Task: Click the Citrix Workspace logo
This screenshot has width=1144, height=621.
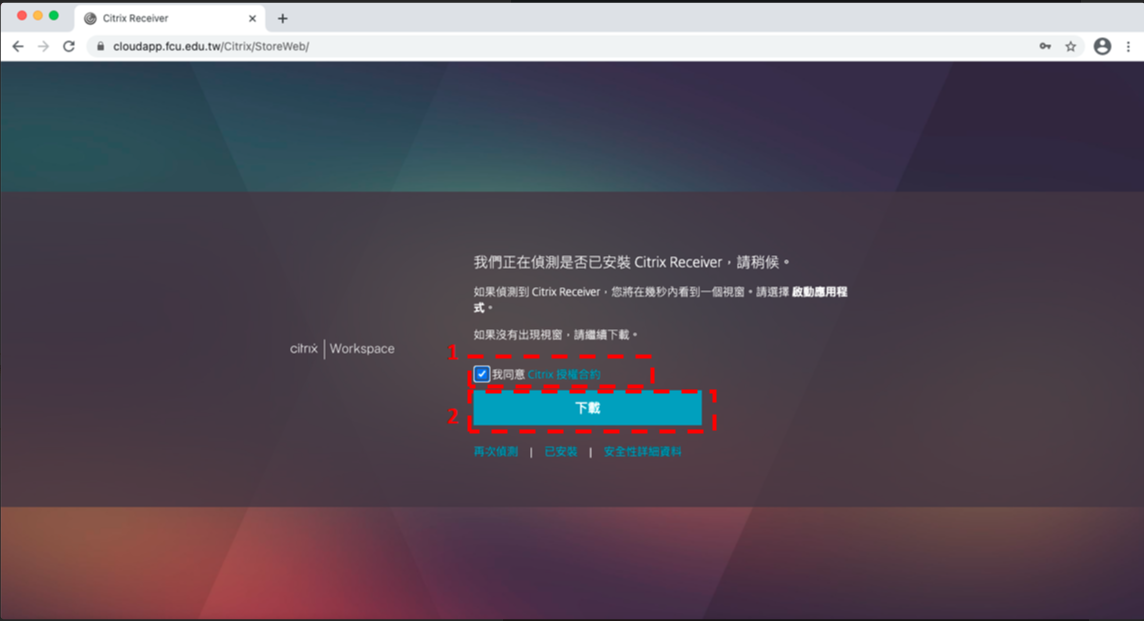Action: (x=342, y=349)
